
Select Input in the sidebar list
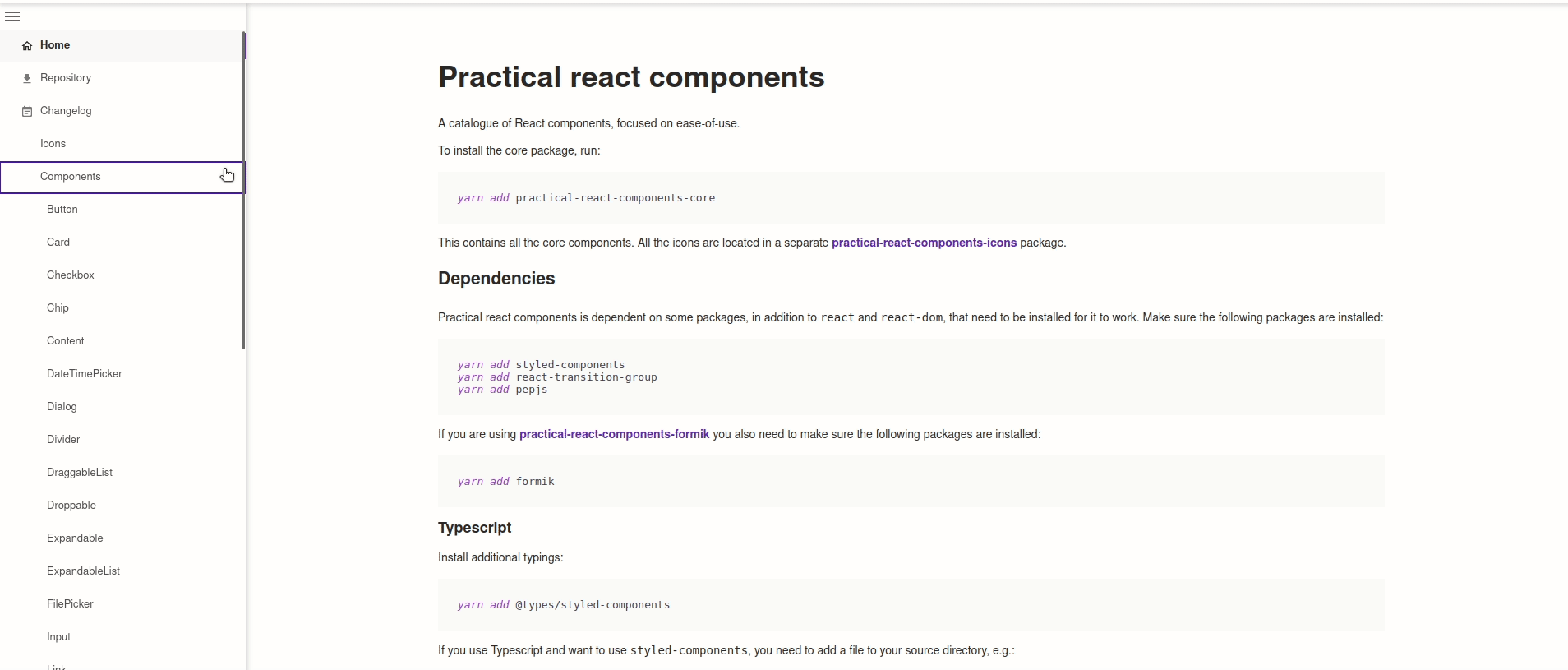[x=58, y=637]
